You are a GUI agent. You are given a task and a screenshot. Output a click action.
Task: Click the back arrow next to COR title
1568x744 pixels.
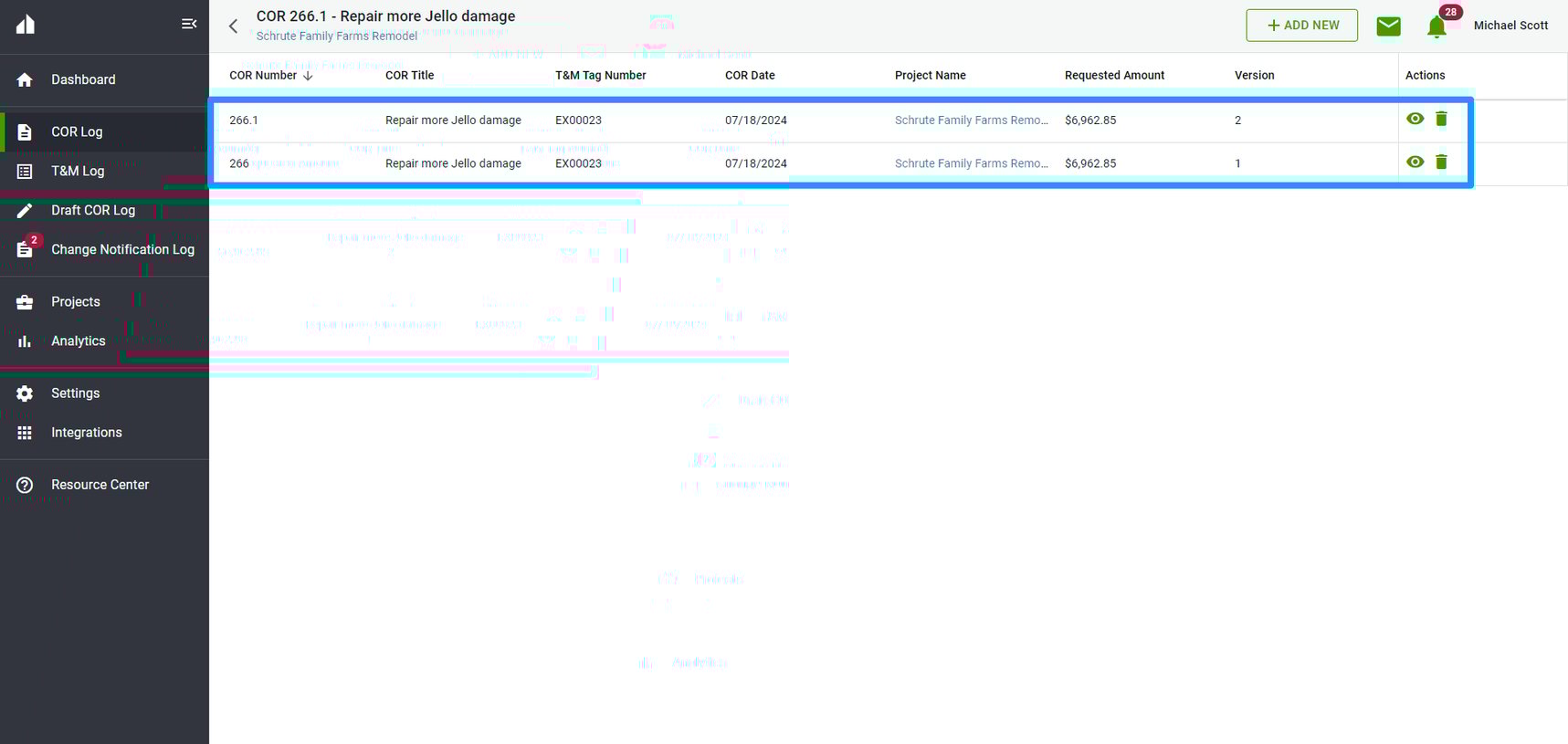pos(234,26)
